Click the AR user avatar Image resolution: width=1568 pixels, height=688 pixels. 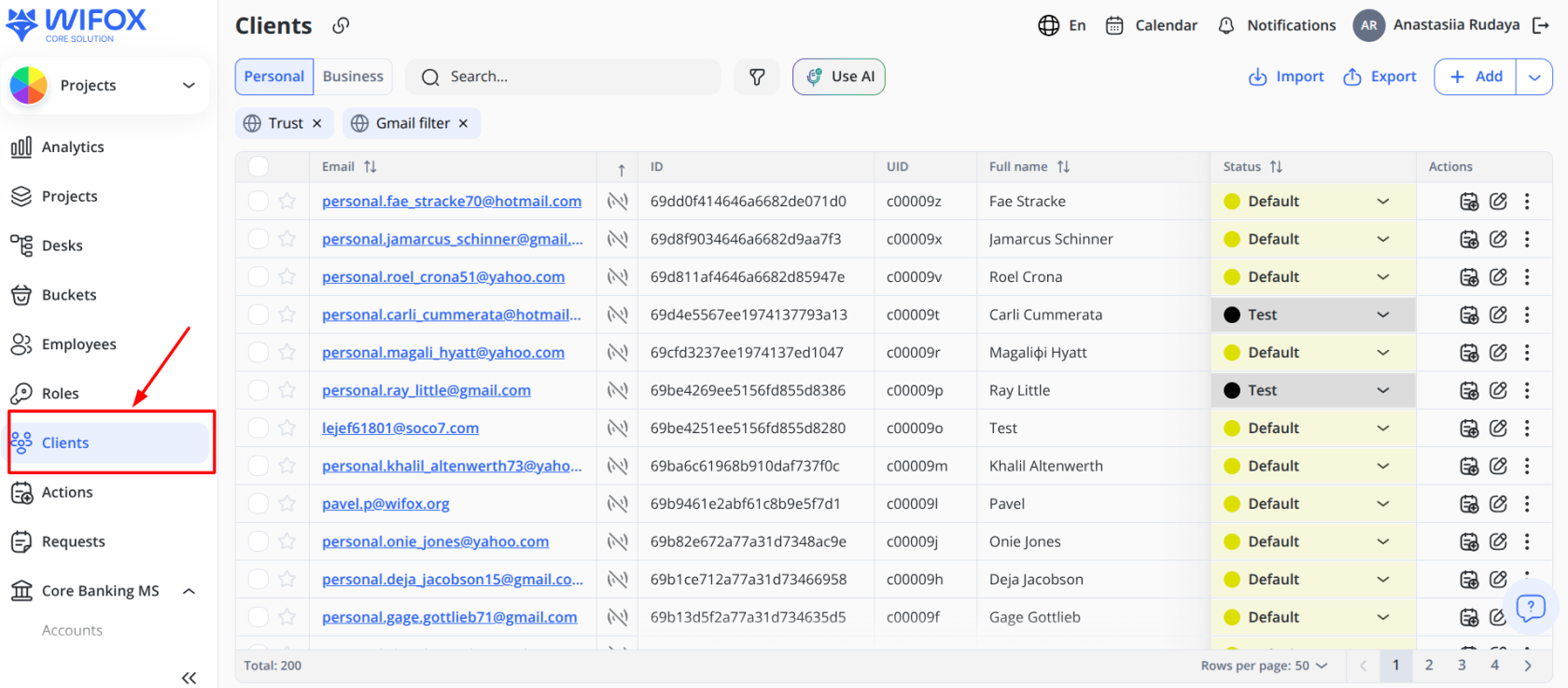click(x=1368, y=25)
